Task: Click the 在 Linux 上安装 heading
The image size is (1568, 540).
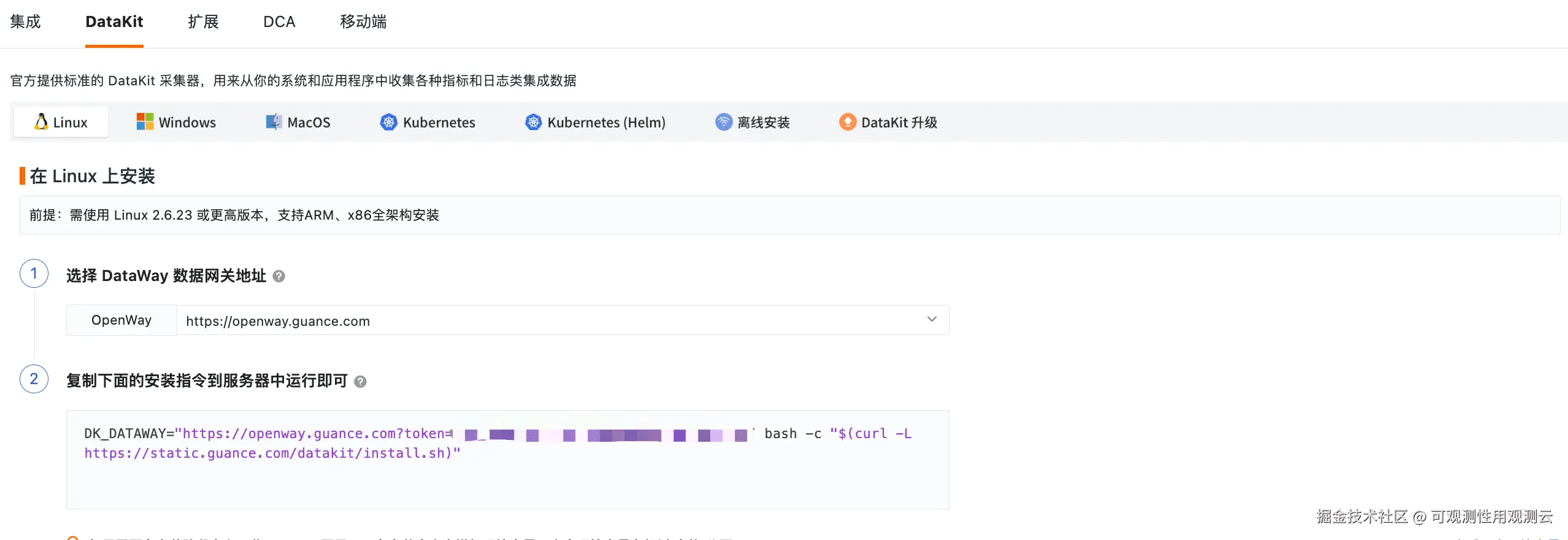Action: [x=92, y=177]
